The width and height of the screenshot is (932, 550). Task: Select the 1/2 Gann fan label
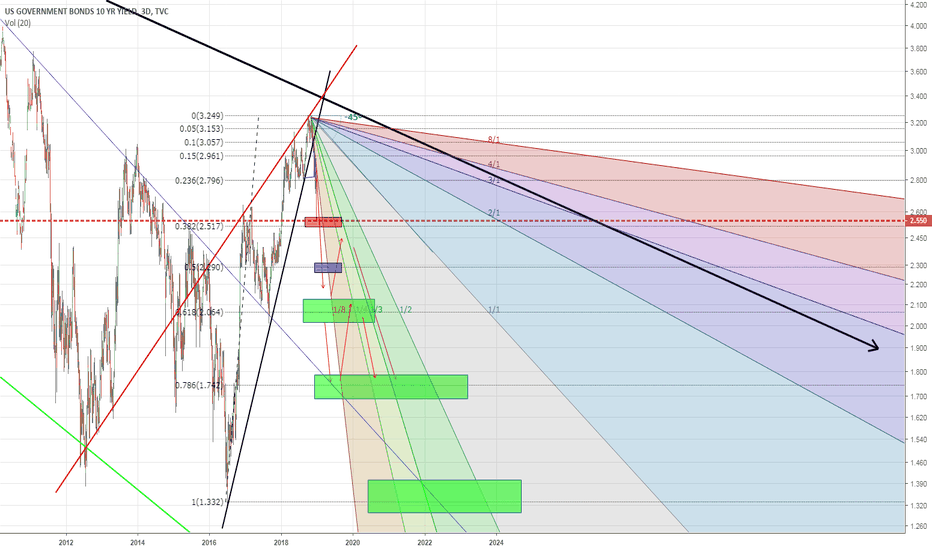405,310
